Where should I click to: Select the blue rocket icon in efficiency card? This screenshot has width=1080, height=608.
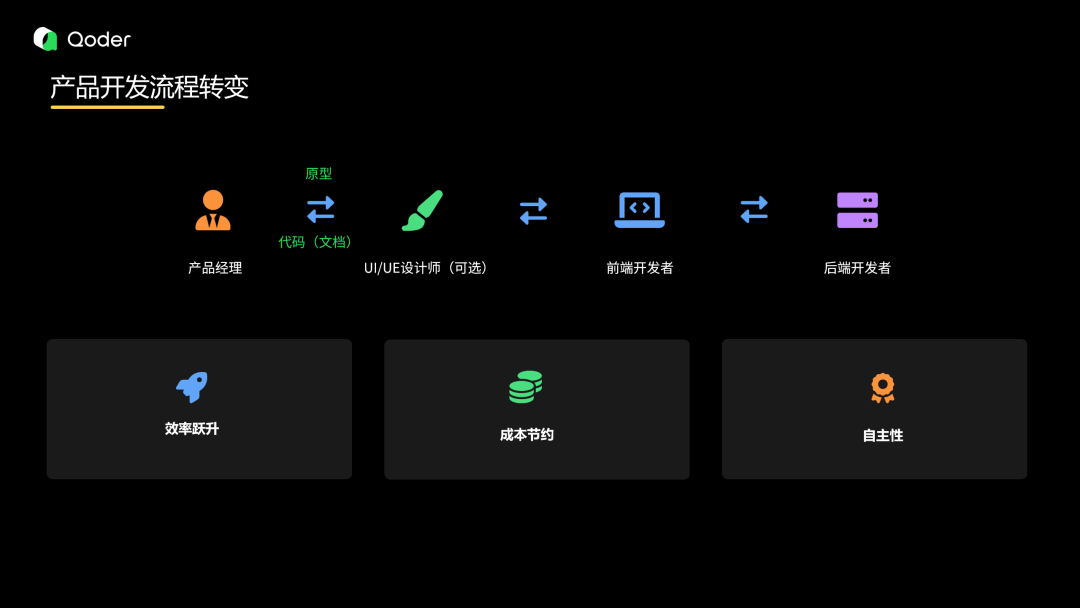click(191, 388)
